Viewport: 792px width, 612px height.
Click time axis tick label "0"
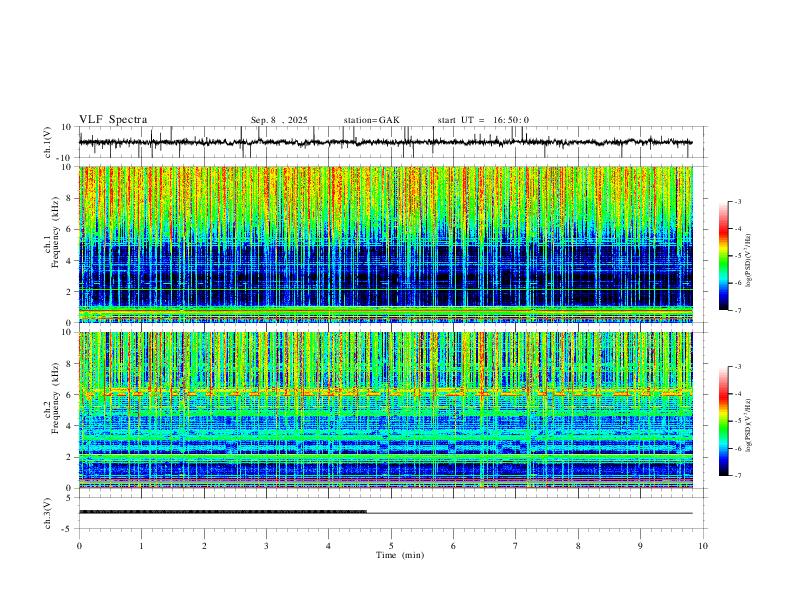(x=79, y=546)
